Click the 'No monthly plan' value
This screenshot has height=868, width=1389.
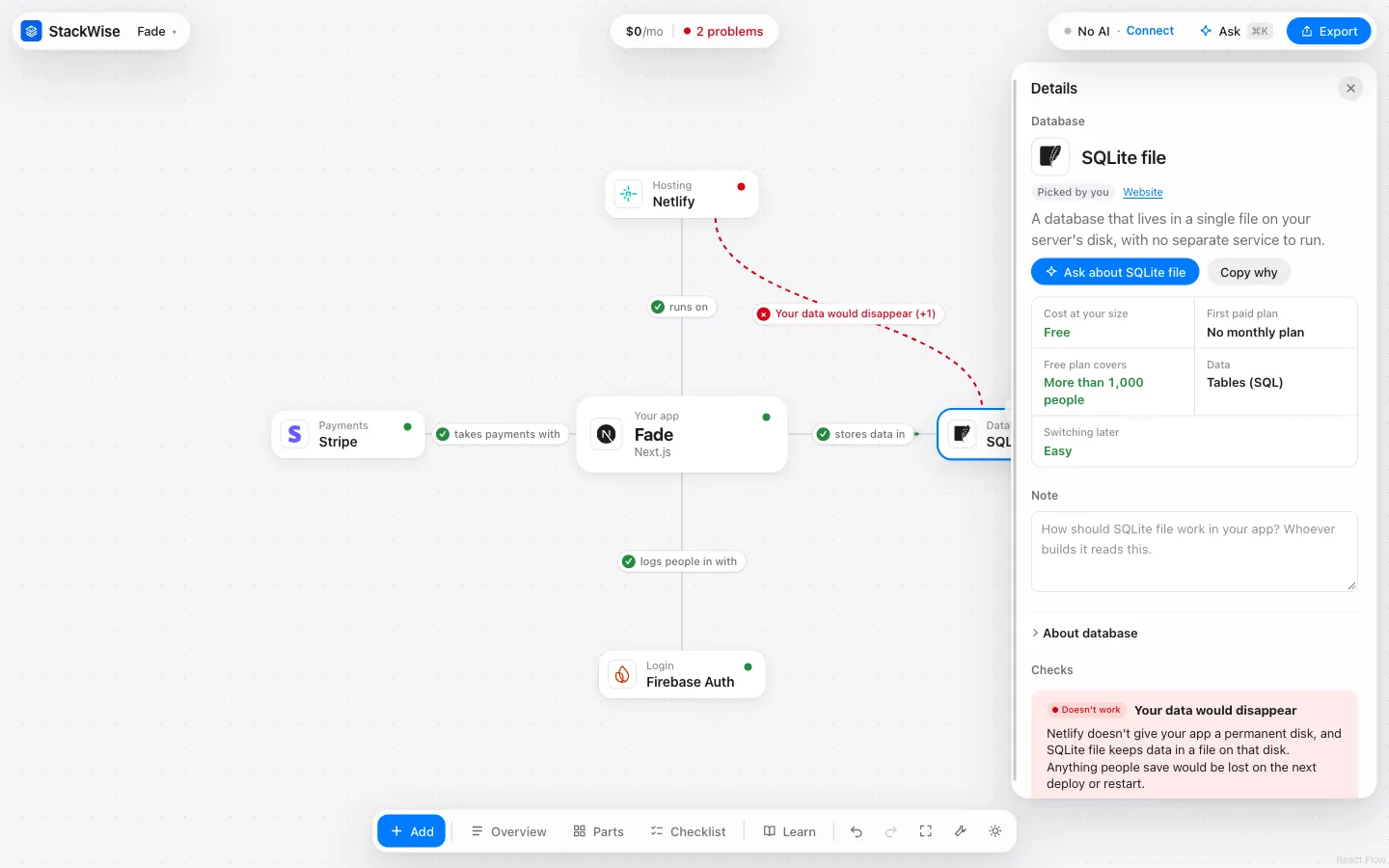click(1255, 333)
